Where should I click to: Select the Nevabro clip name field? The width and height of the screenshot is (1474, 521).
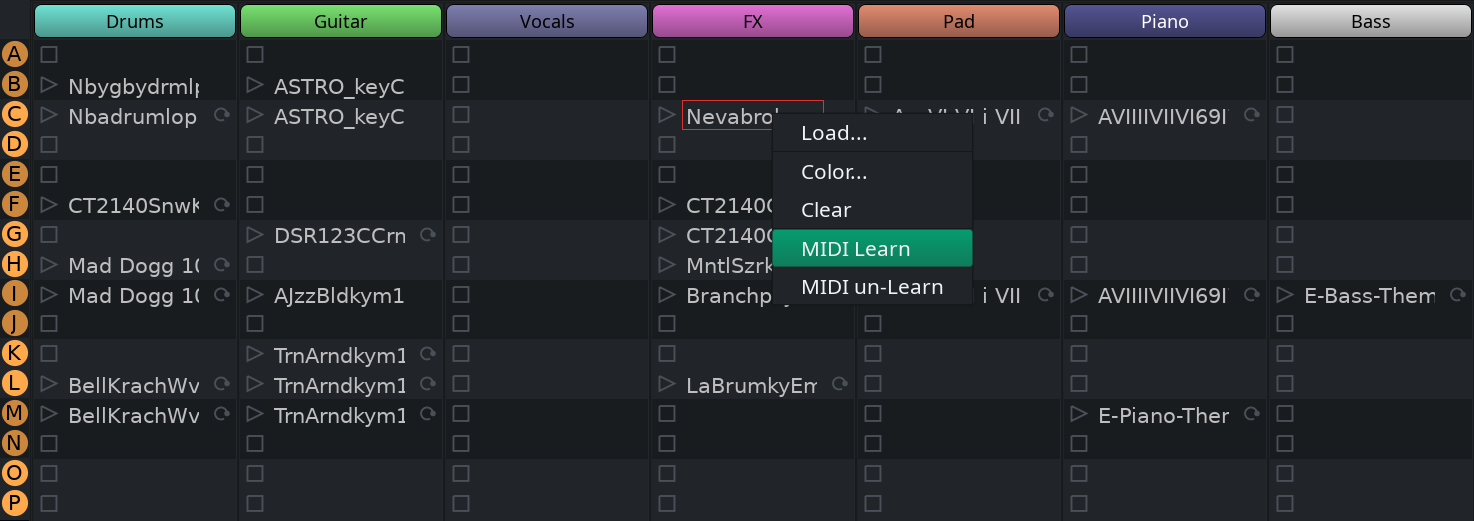752,115
